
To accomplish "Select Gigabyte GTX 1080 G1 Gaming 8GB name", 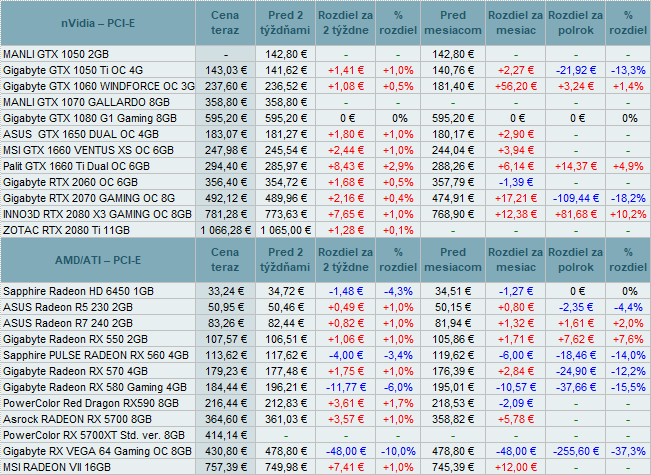I will coord(90,118).
